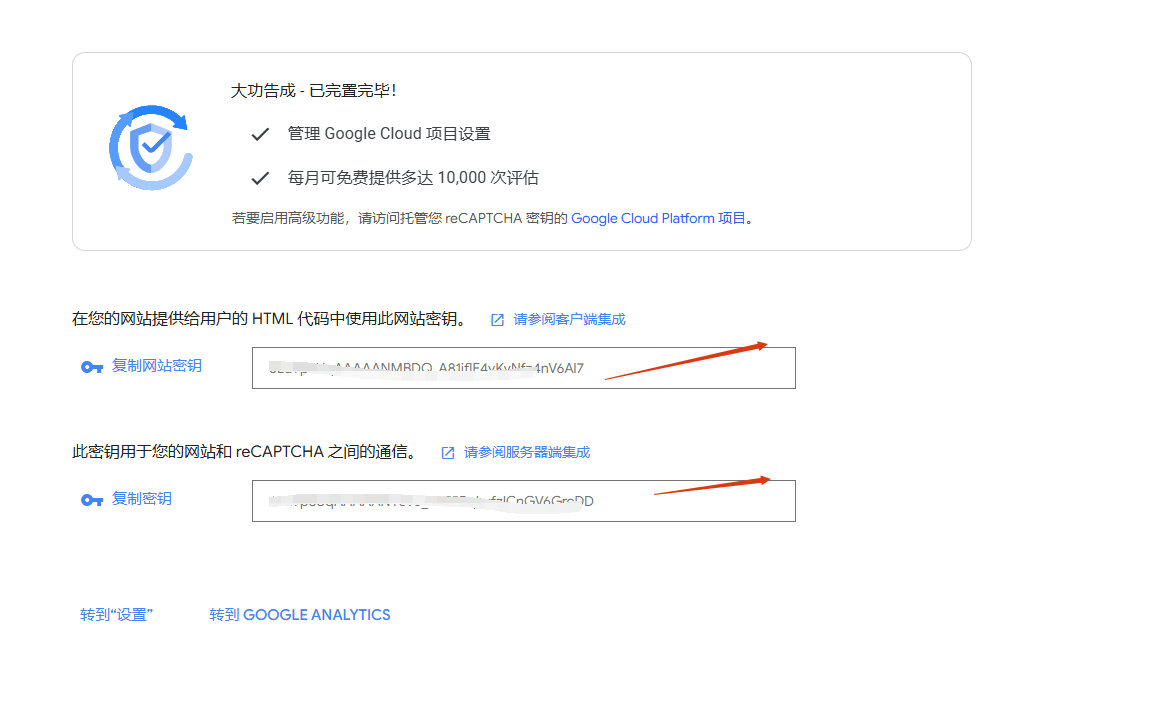This screenshot has width=1150, height=704.
Task: Click the 大功告成 - 已完置完毕 heading
Action: 313,91
